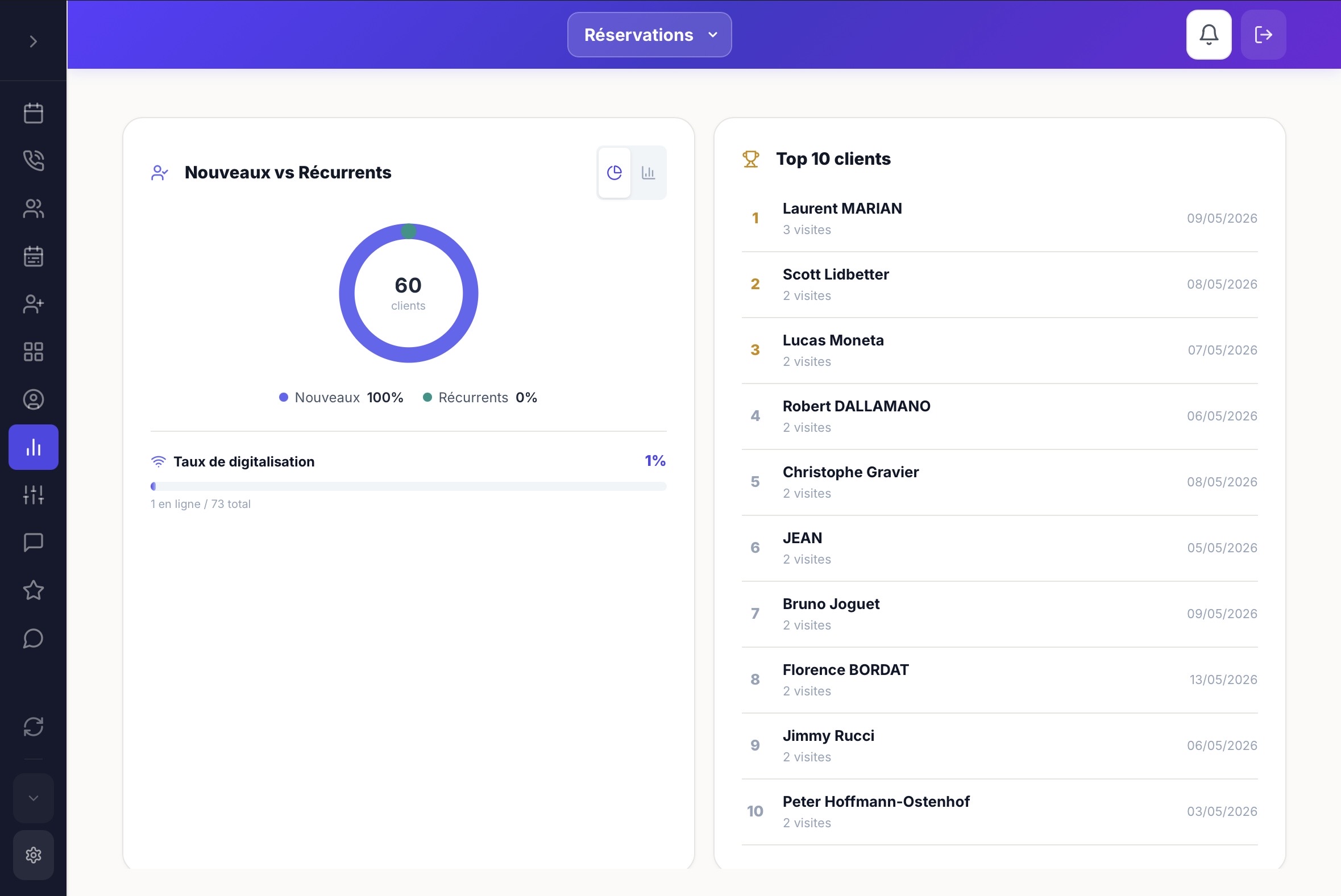Select client Peter Hoffmann-Ostenhof
Screen dimensions: 1341x896
[1000, 811]
